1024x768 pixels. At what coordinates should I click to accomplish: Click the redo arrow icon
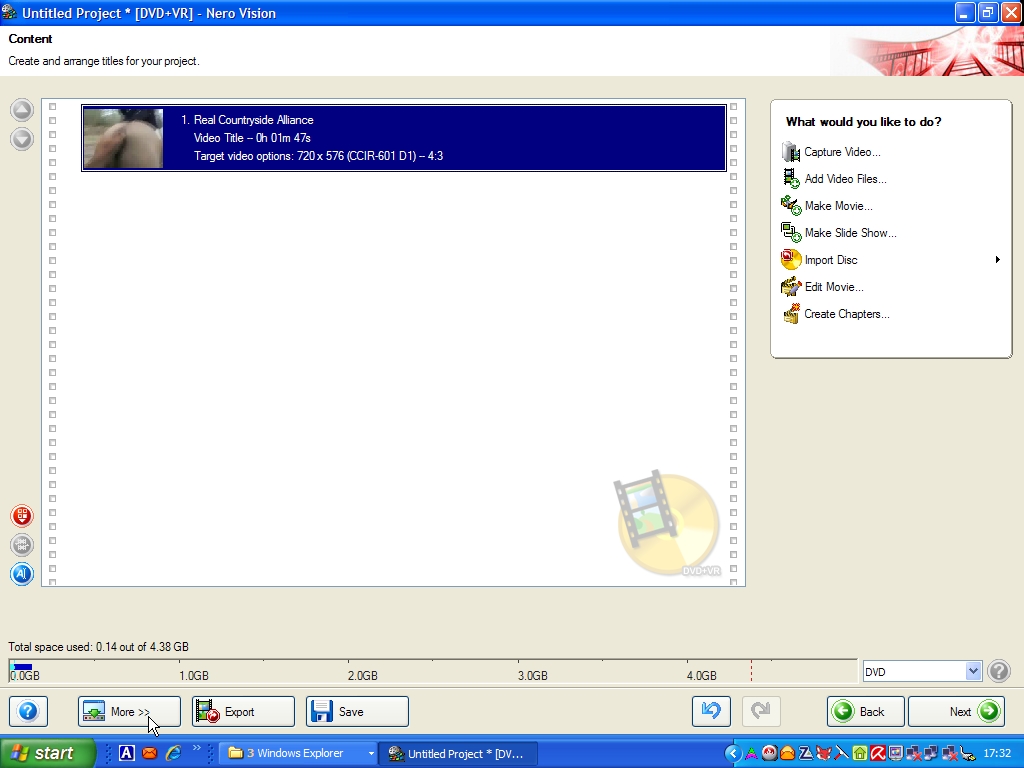(x=761, y=711)
